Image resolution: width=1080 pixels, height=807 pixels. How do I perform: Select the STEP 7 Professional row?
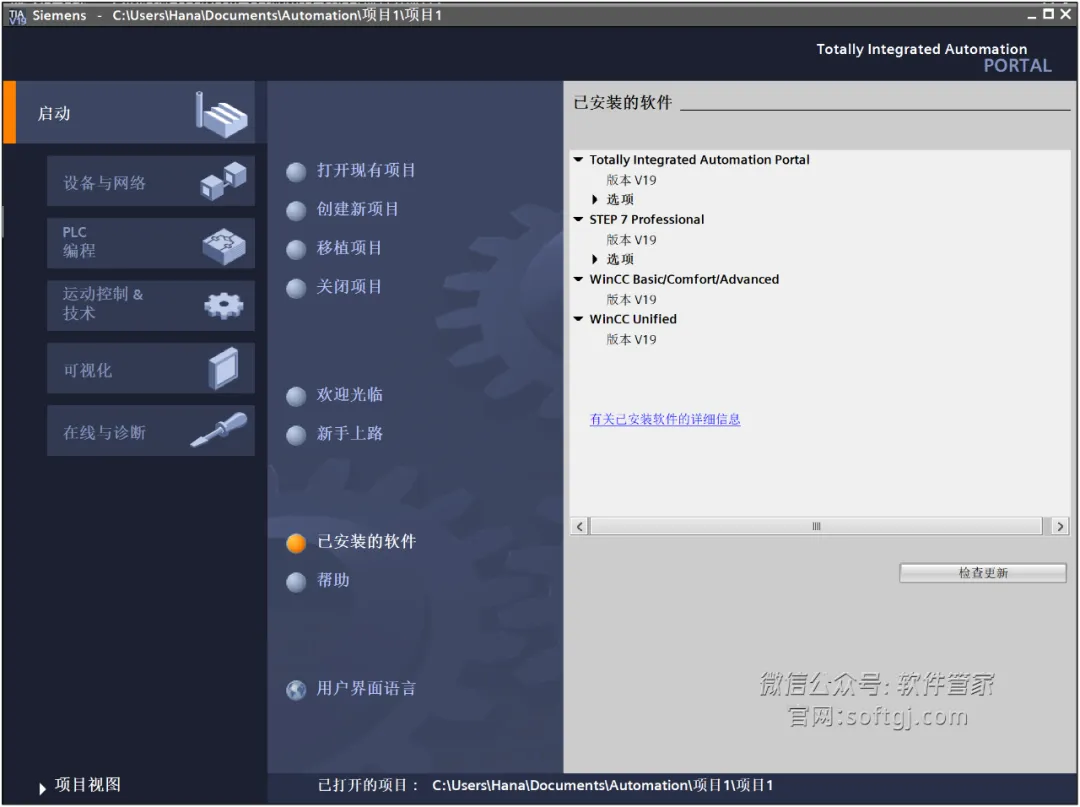[x=646, y=220]
